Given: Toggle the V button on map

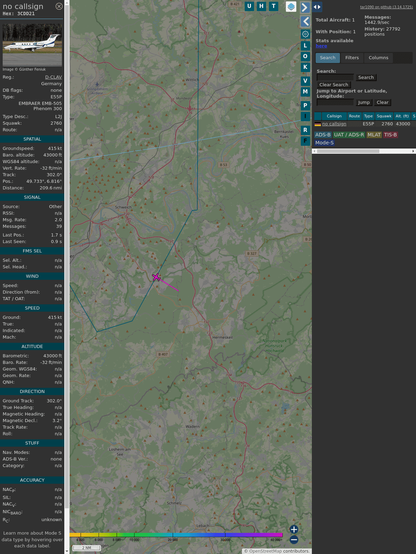Looking at the screenshot, I should coord(305,81).
